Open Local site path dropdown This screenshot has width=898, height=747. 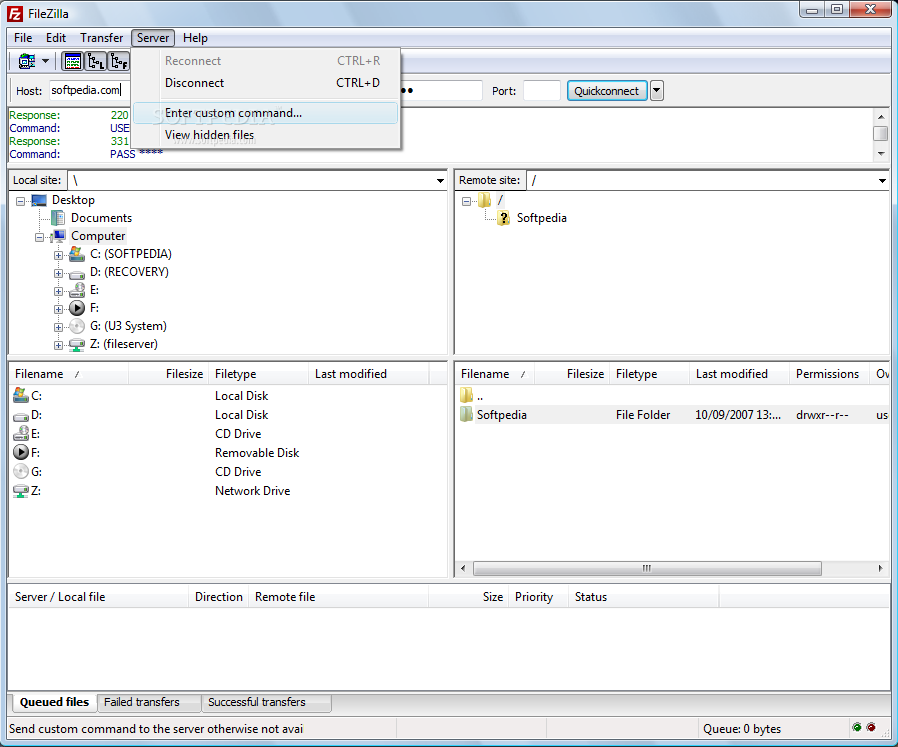click(440, 180)
